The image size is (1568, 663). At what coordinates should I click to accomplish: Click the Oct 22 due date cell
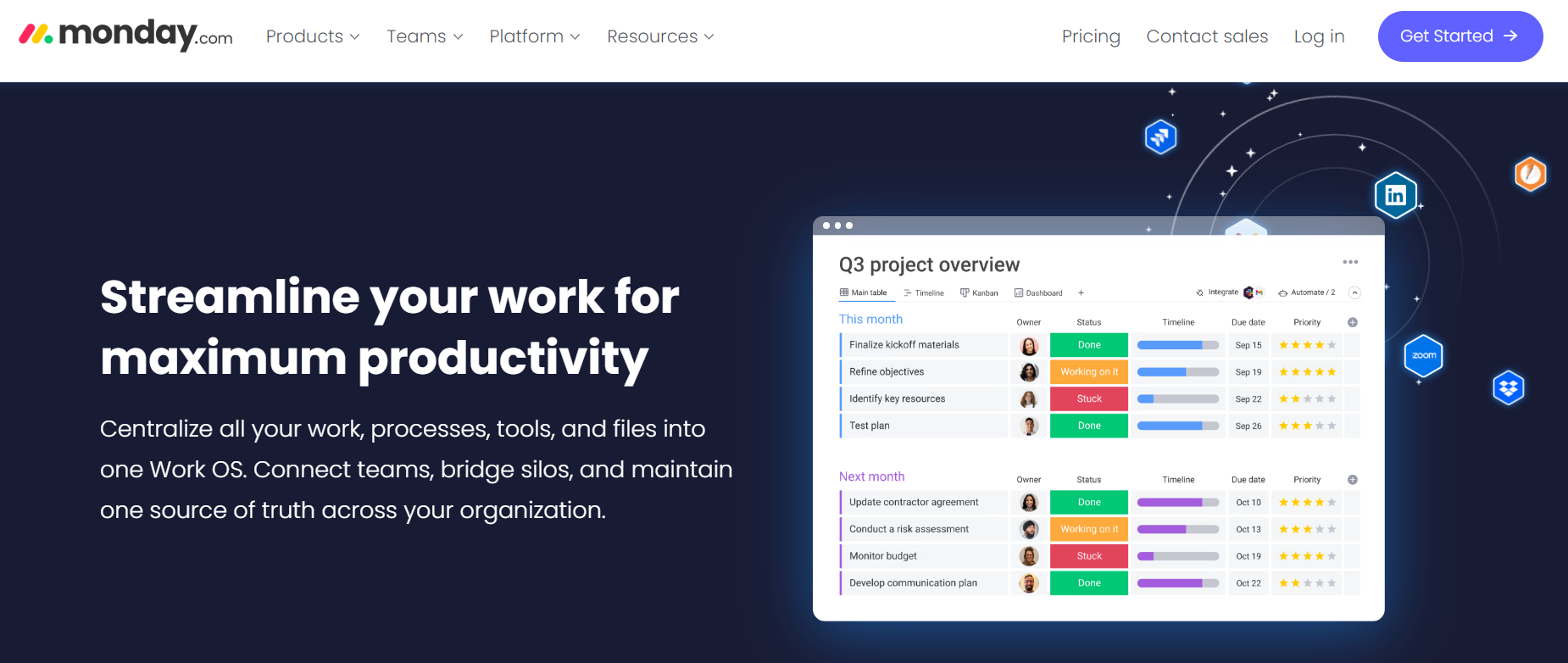pos(1248,583)
